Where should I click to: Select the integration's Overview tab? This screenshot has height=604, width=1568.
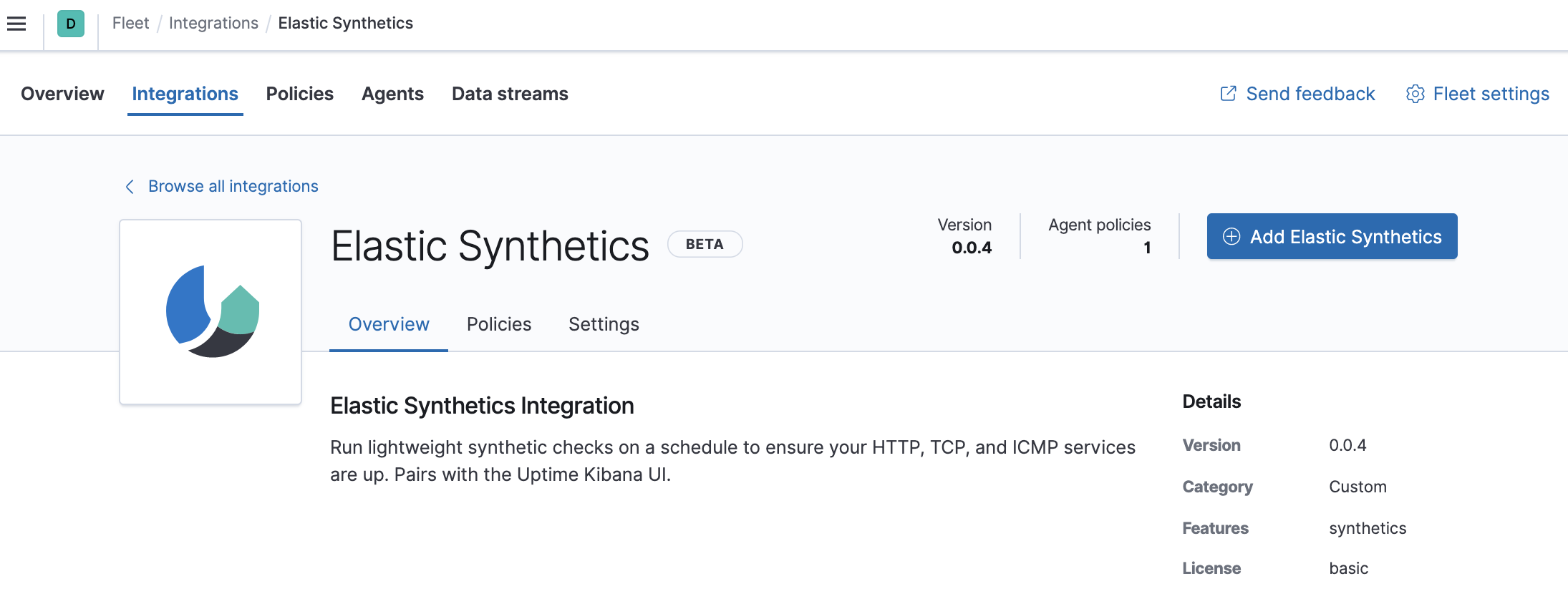389,324
